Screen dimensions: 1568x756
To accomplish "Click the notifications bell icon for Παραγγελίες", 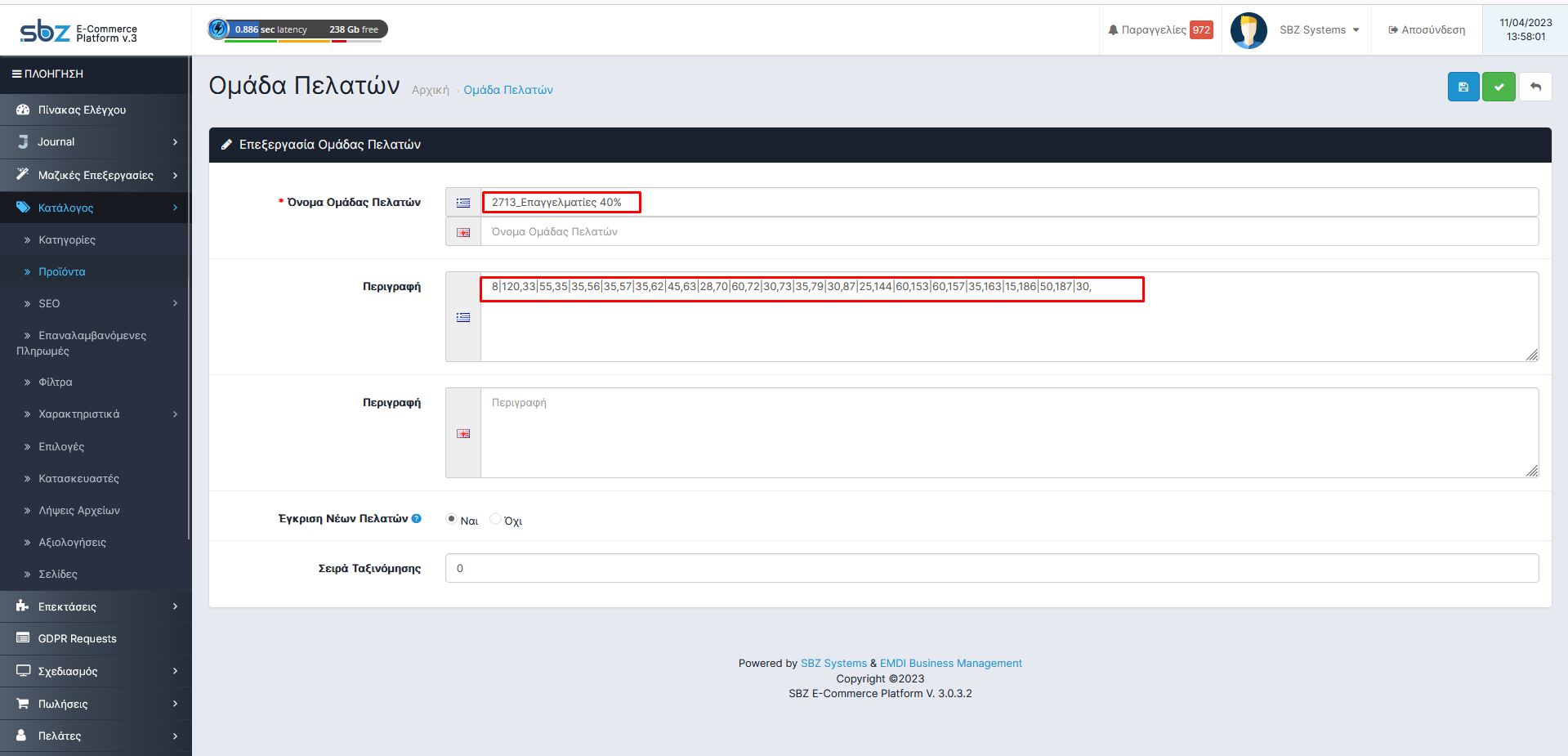I will (x=1113, y=30).
